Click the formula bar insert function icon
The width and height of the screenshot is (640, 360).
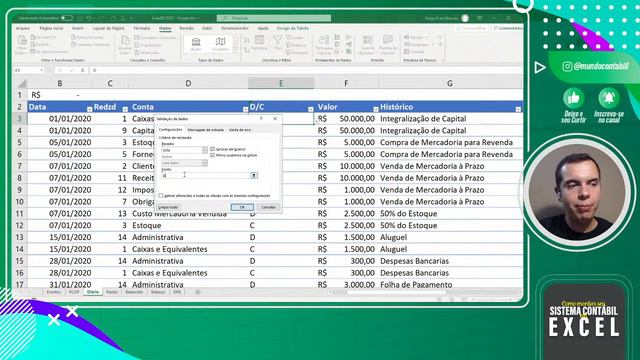[x=82, y=70]
